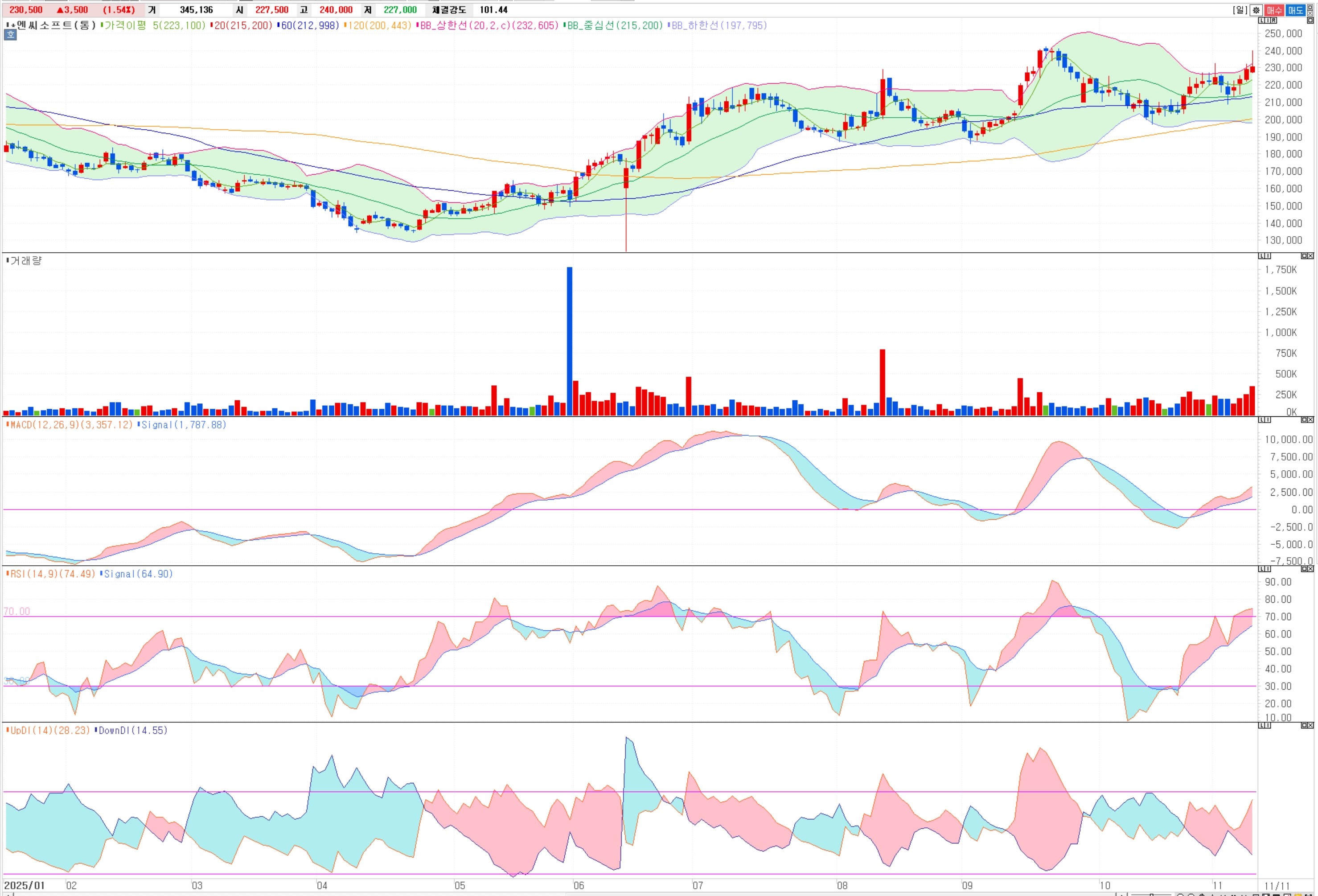Image resolution: width=1318 pixels, height=896 pixels.
Task: Select the [일] daily period label
Action: tap(1240, 10)
